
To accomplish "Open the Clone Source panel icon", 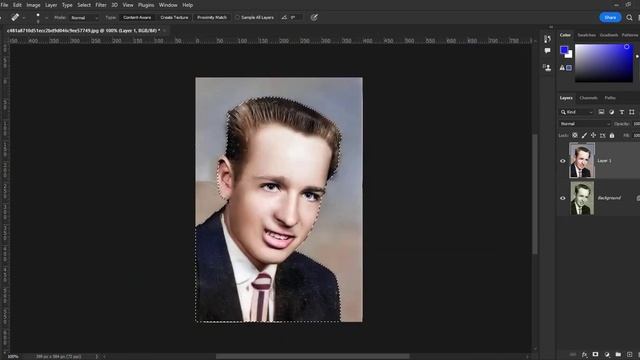I will [x=547, y=67].
